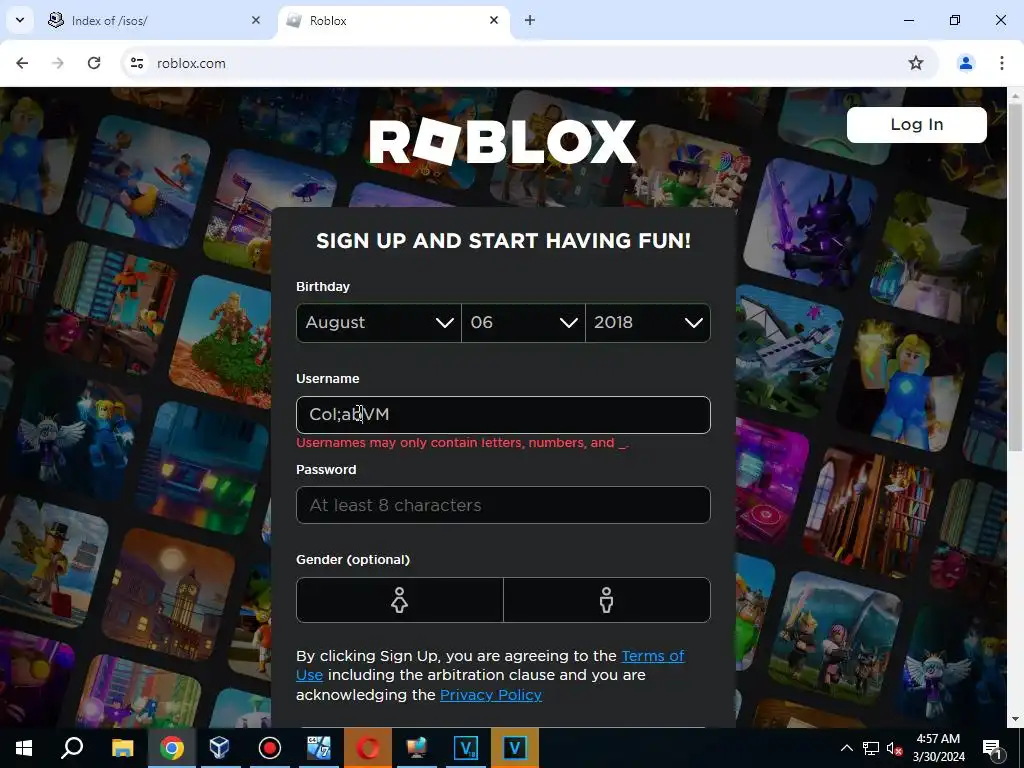
Task: Open a new tab with the plus
Action: [x=530, y=20]
